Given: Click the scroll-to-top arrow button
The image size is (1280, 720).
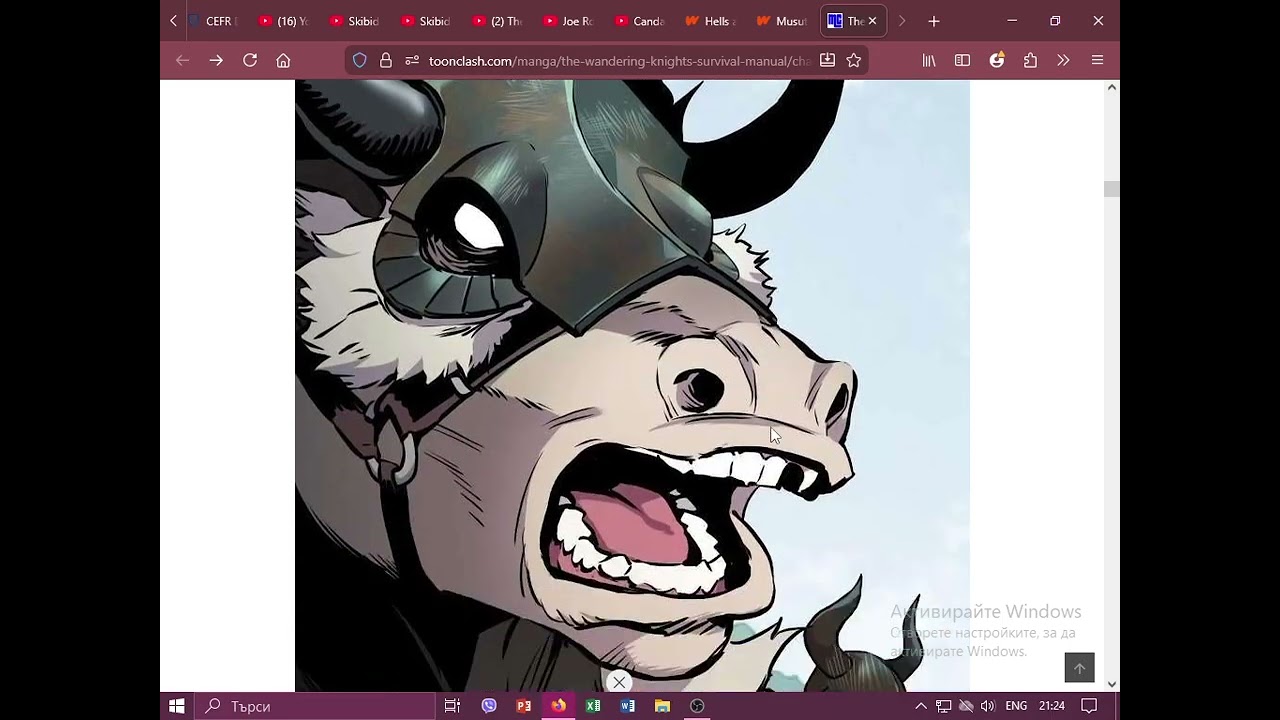Looking at the screenshot, I should pyautogui.click(x=1079, y=668).
